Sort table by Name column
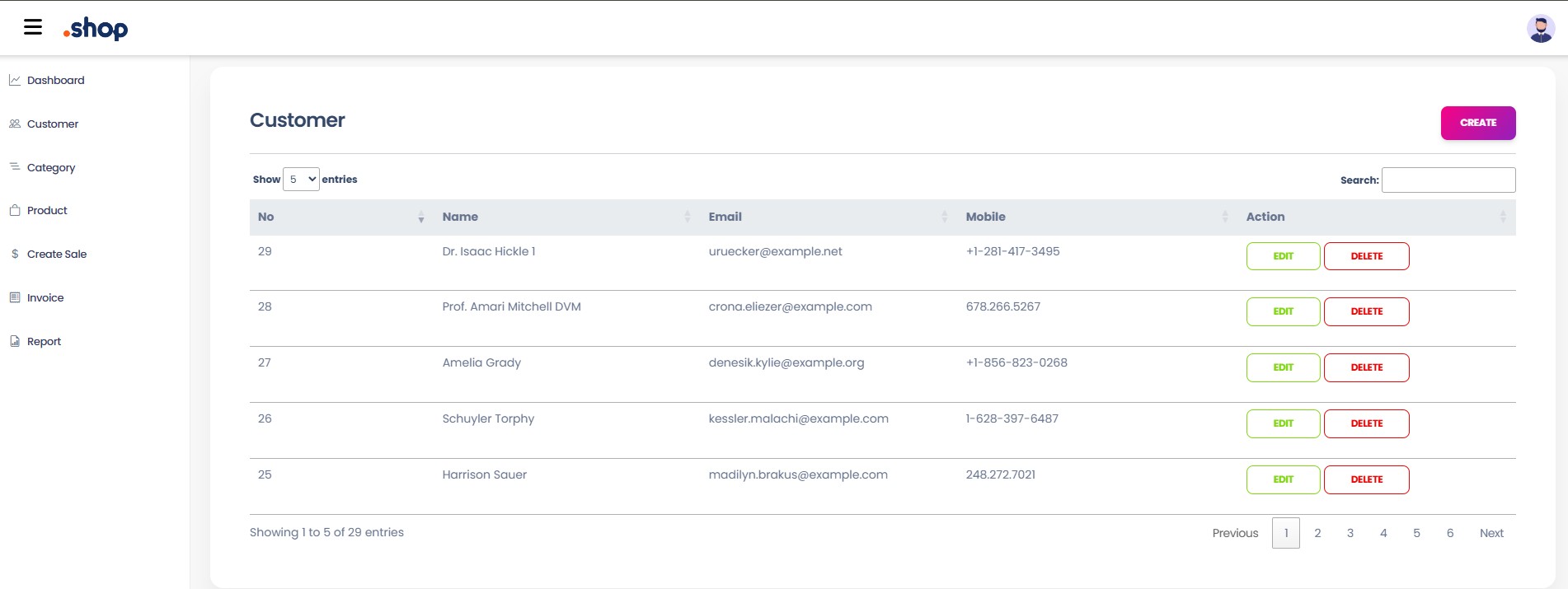The width and height of the screenshot is (1568, 589). 566,217
